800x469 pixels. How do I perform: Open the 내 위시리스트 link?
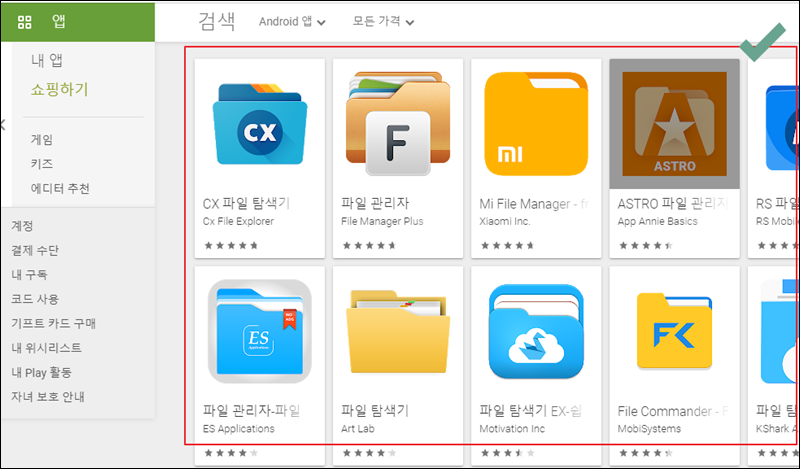coord(46,348)
